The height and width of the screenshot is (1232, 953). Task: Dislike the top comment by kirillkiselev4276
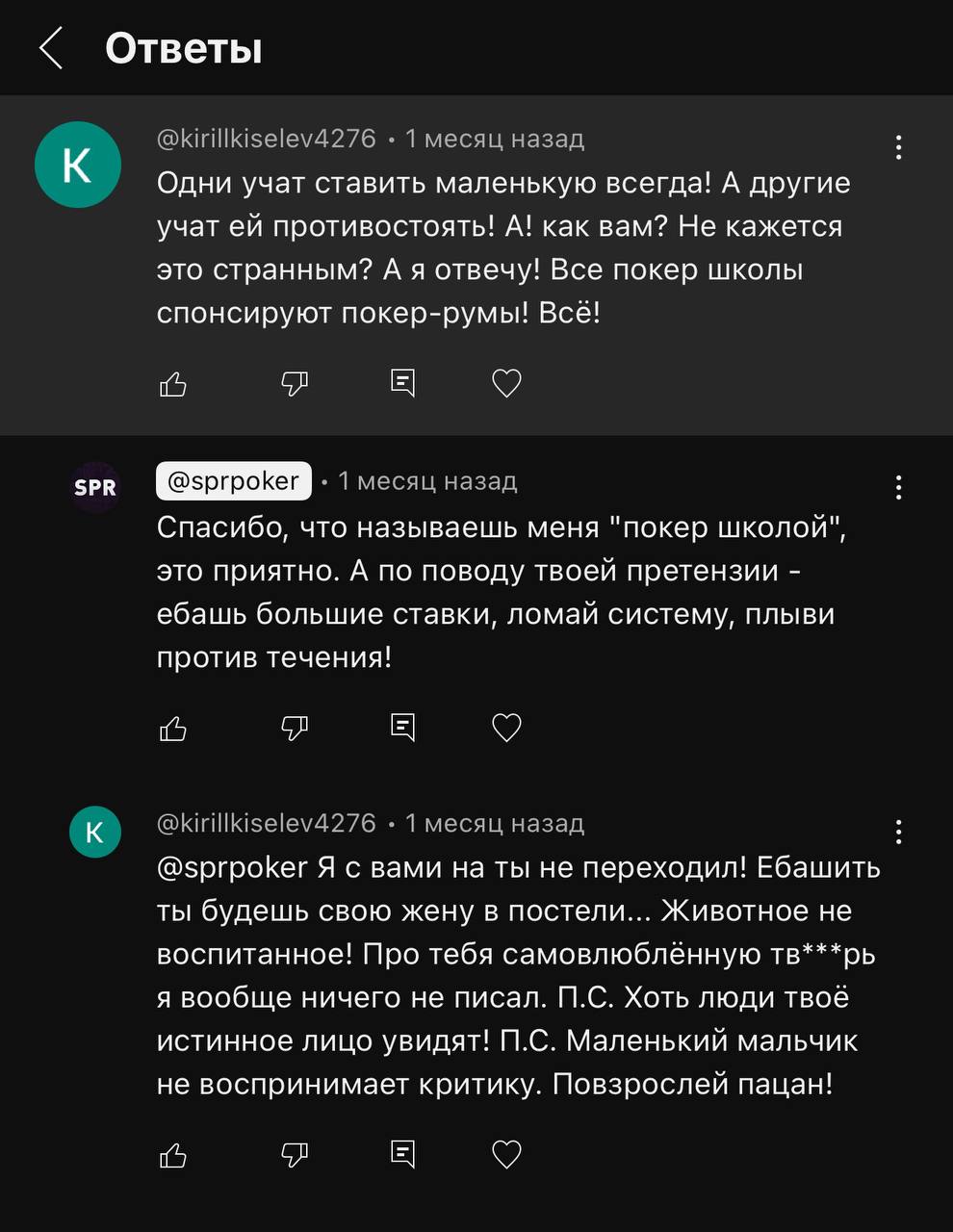tap(295, 384)
